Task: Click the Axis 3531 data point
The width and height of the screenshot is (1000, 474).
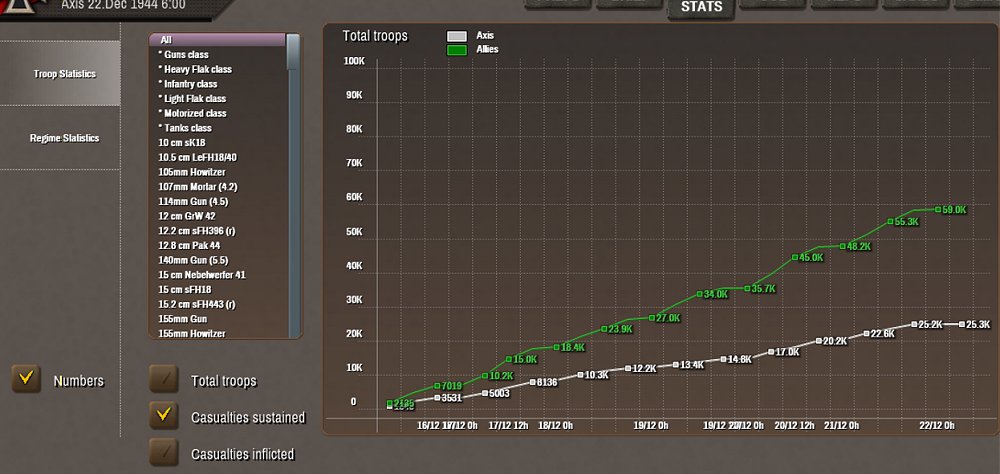Action: 438,397
